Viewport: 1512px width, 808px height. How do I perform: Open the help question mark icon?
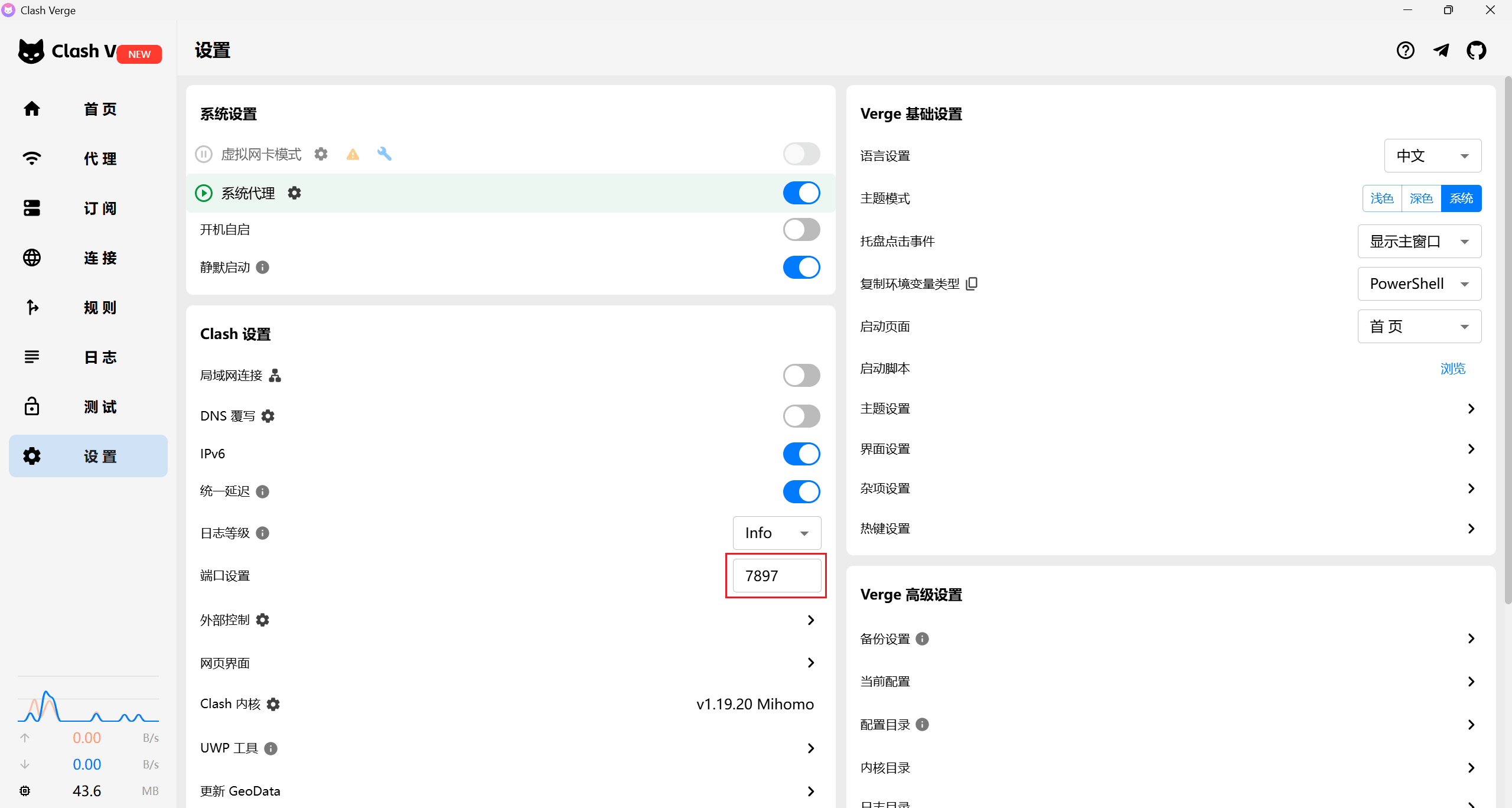(1405, 50)
